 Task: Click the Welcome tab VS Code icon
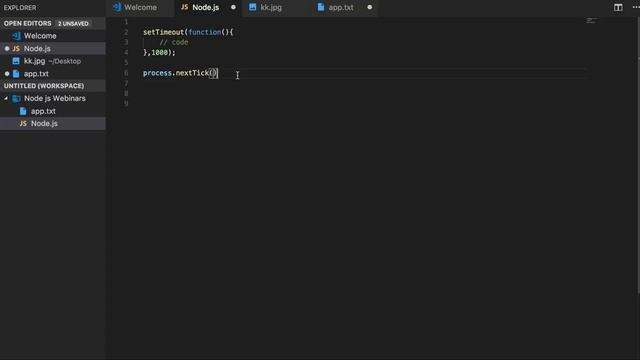pos(117,7)
